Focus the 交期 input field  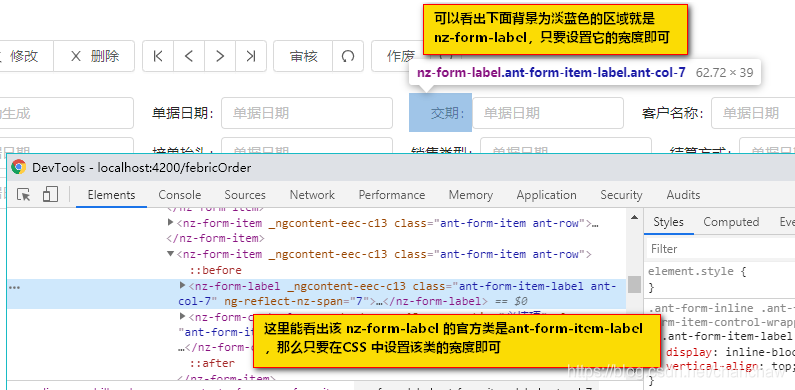(x=548, y=113)
